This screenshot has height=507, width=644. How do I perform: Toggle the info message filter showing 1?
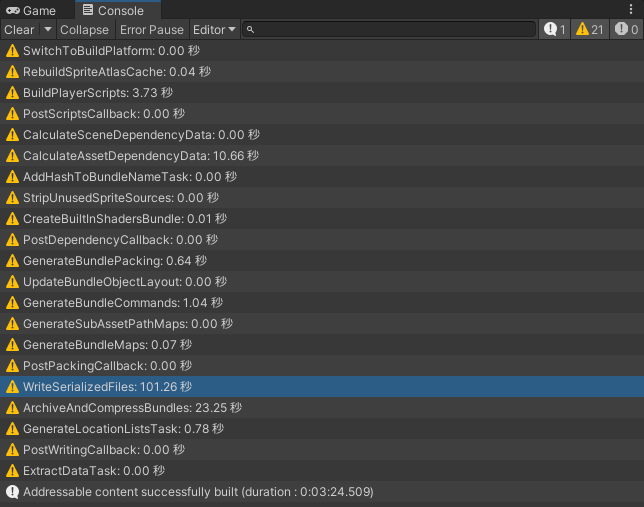click(554, 30)
